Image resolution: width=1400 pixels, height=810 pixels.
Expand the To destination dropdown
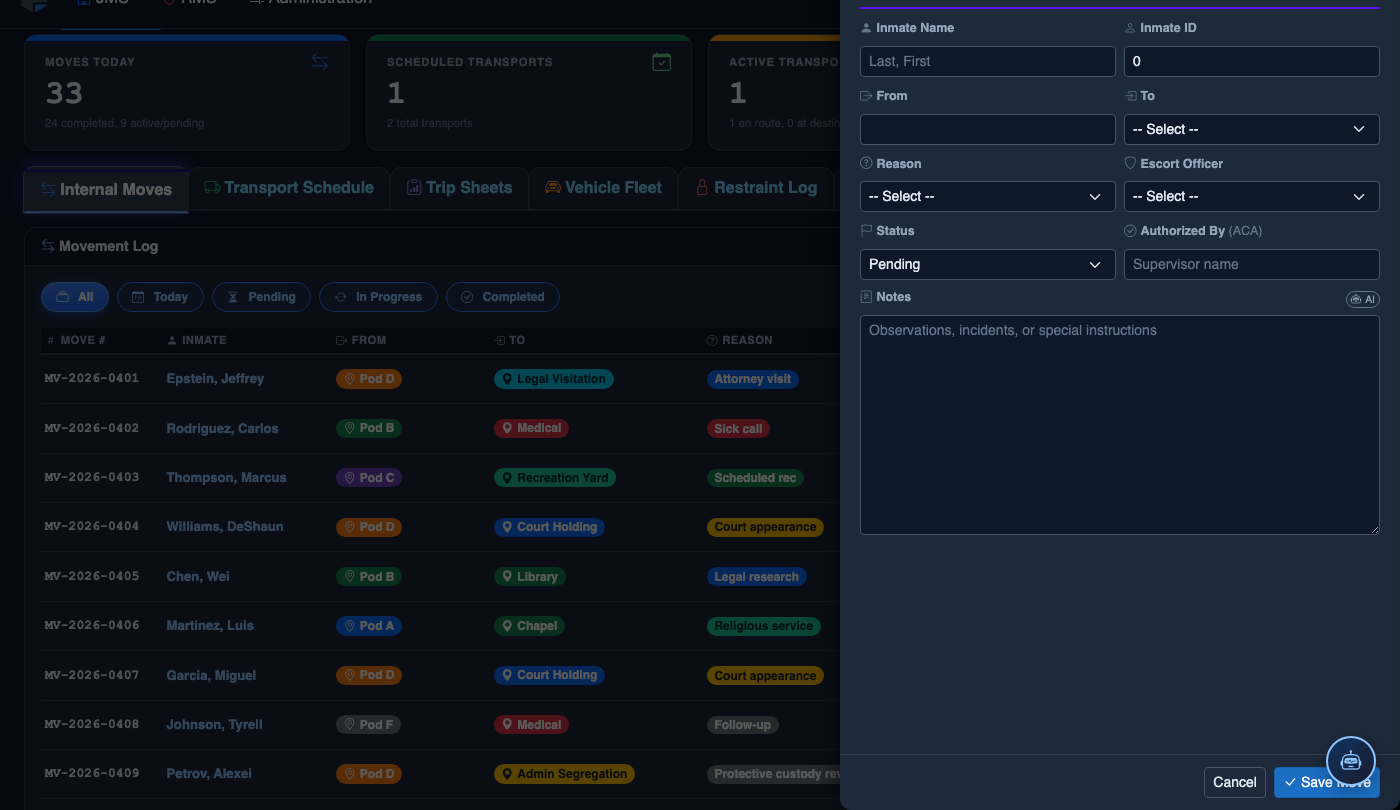(x=1251, y=129)
